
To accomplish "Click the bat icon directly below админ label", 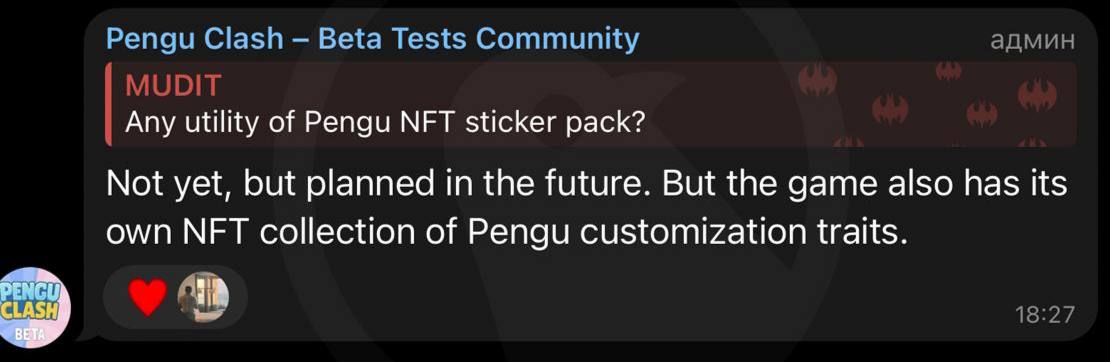I will pyautogui.click(x=1037, y=95).
